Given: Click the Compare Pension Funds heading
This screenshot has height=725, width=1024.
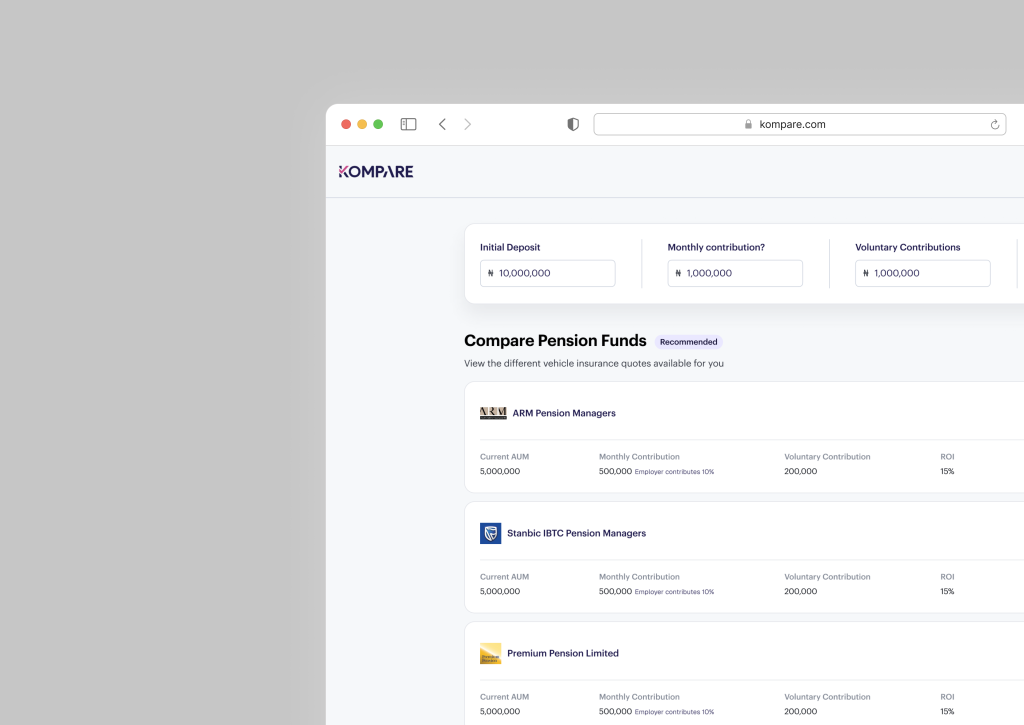Looking at the screenshot, I should coord(555,340).
